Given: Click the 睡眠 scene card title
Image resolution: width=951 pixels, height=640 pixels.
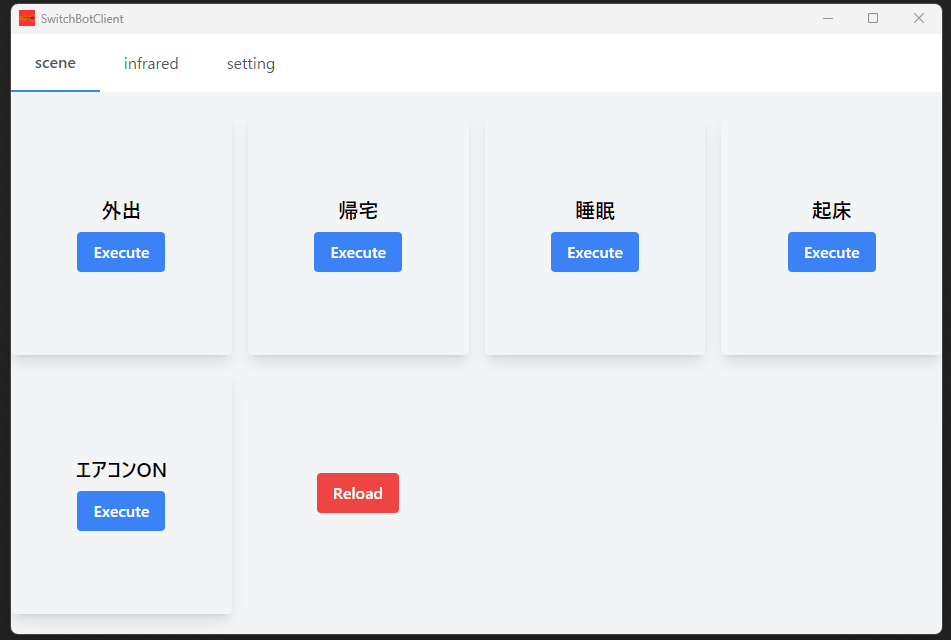Looking at the screenshot, I should (594, 211).
